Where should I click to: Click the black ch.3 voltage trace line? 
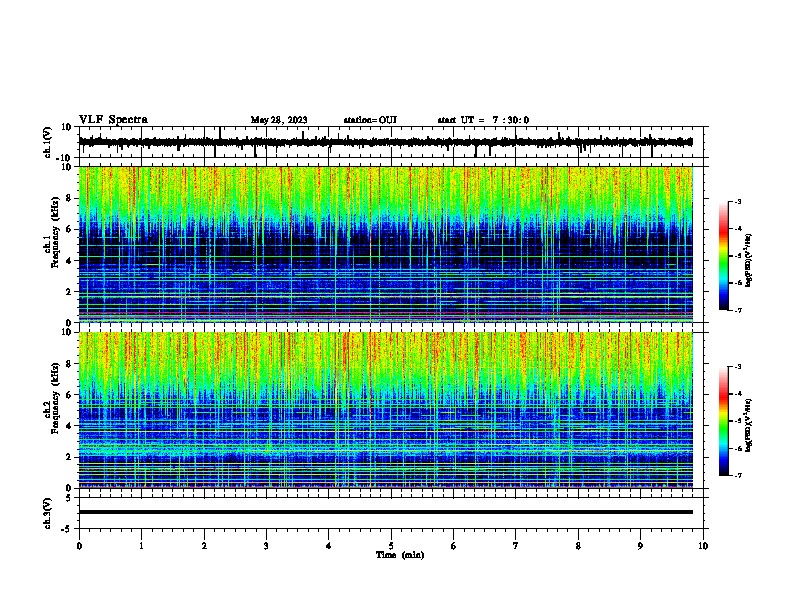[386, 512]
